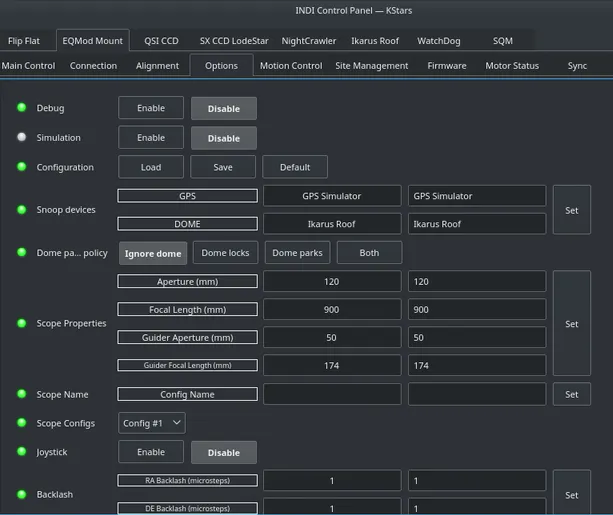
Task: Click the editable Guider Aperture field
Action: [477, 337]
